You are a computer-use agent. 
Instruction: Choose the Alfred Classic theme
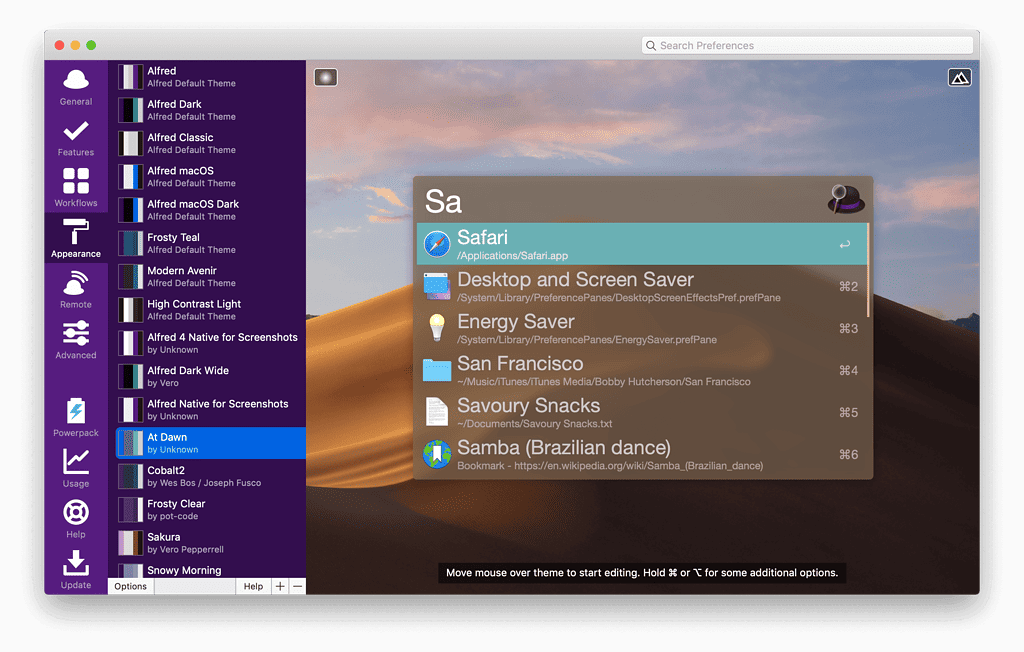(211, 144)
